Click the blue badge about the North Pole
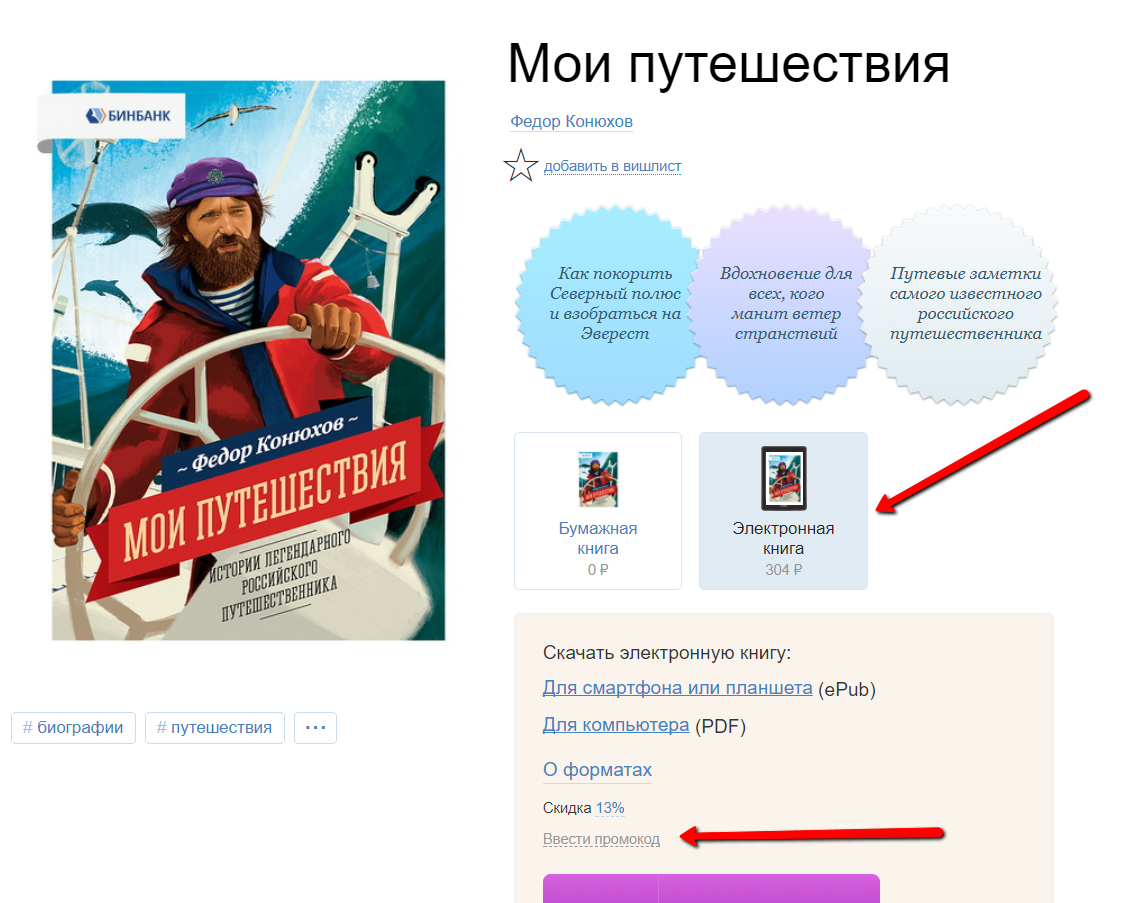Viewport: 1127px width, 903px height. 615,304
